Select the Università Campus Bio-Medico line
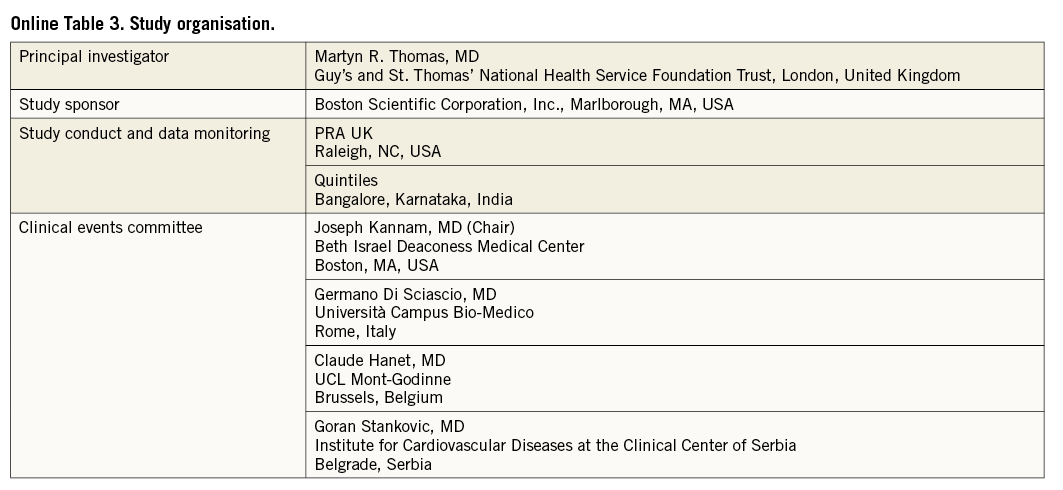Image resolution: width=1063 pixels, height=490 pixels. (x=424, y=313)
